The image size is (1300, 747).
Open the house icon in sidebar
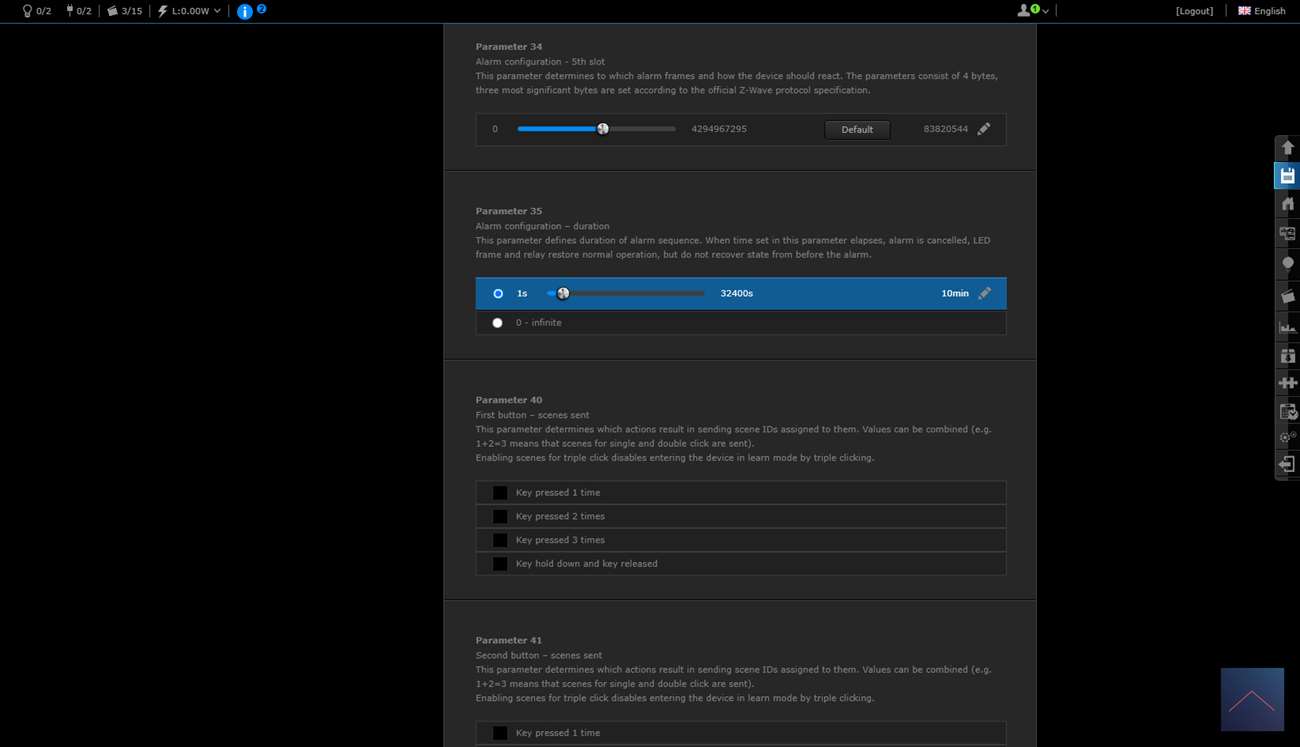[1287, 204]
